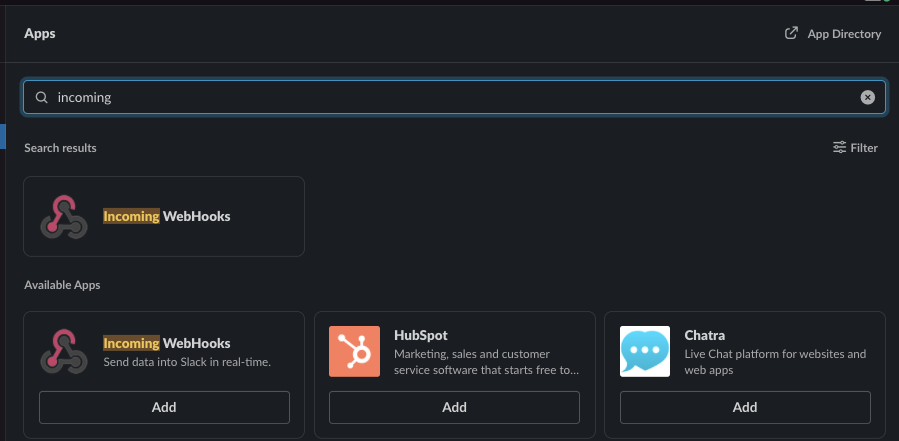Screen dimensions: 899x441
Task: Click the Filter sliders icon
Action: click(x=839, y=147)
